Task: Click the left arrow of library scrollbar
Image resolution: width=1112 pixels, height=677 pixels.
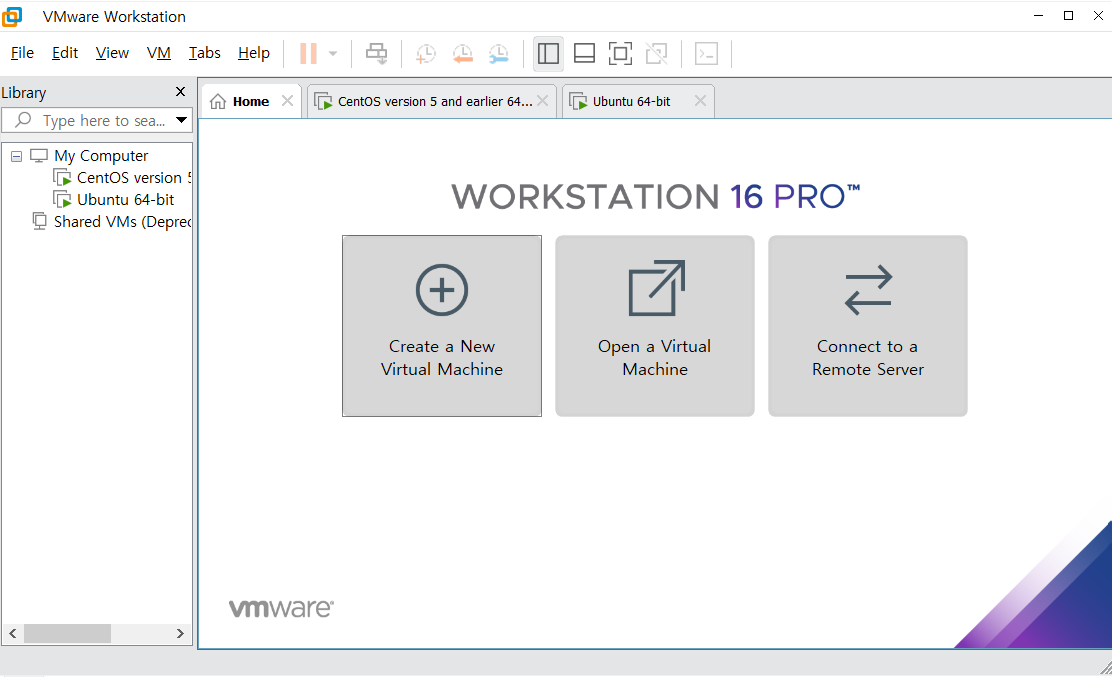Action: pyautogui.click(x=13, y=633)
